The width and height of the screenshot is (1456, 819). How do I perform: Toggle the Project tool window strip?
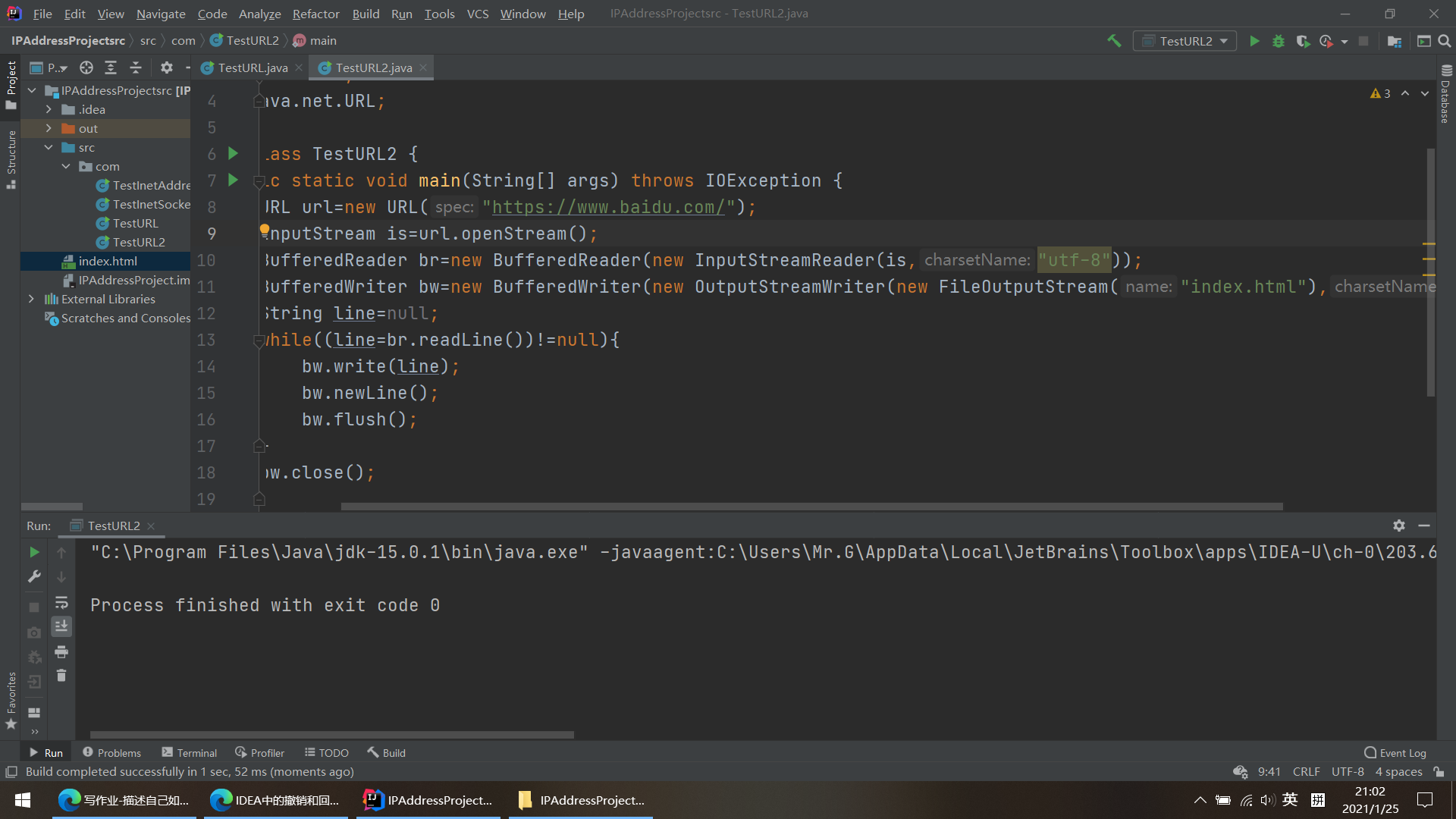(11, 84)
